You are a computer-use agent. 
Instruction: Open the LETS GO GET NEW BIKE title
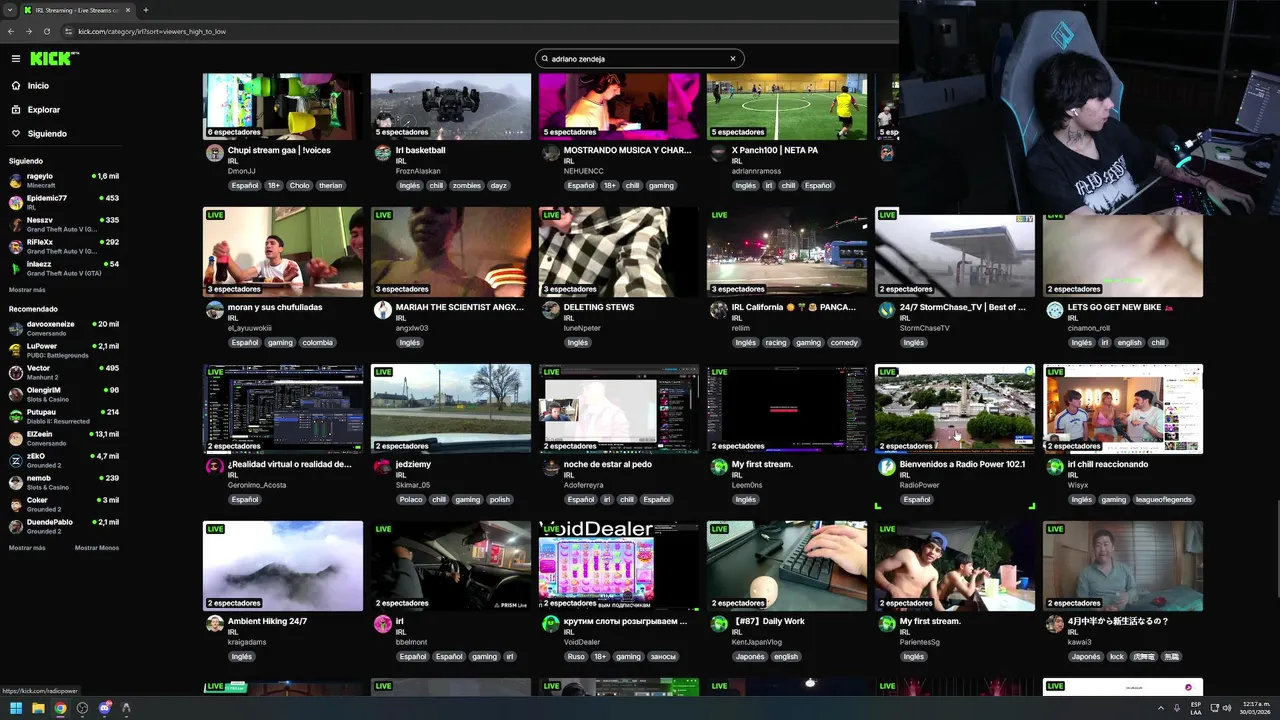coord(1120,307)
